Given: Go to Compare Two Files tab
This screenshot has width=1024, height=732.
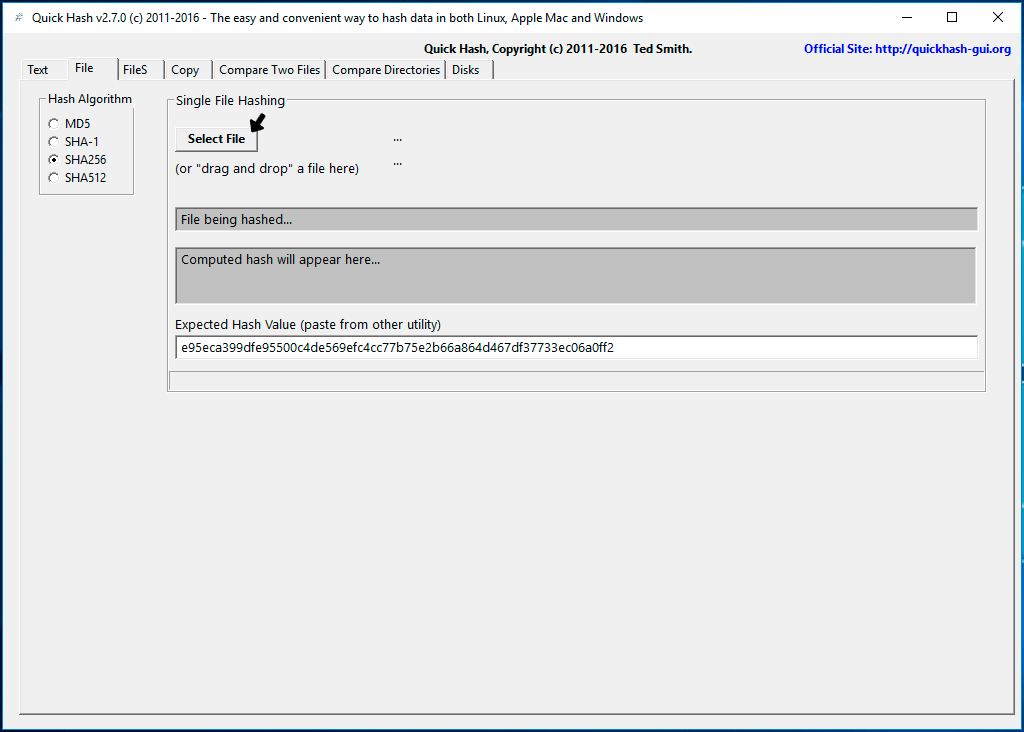Looking at the screenshot, I should coord(269,70).
